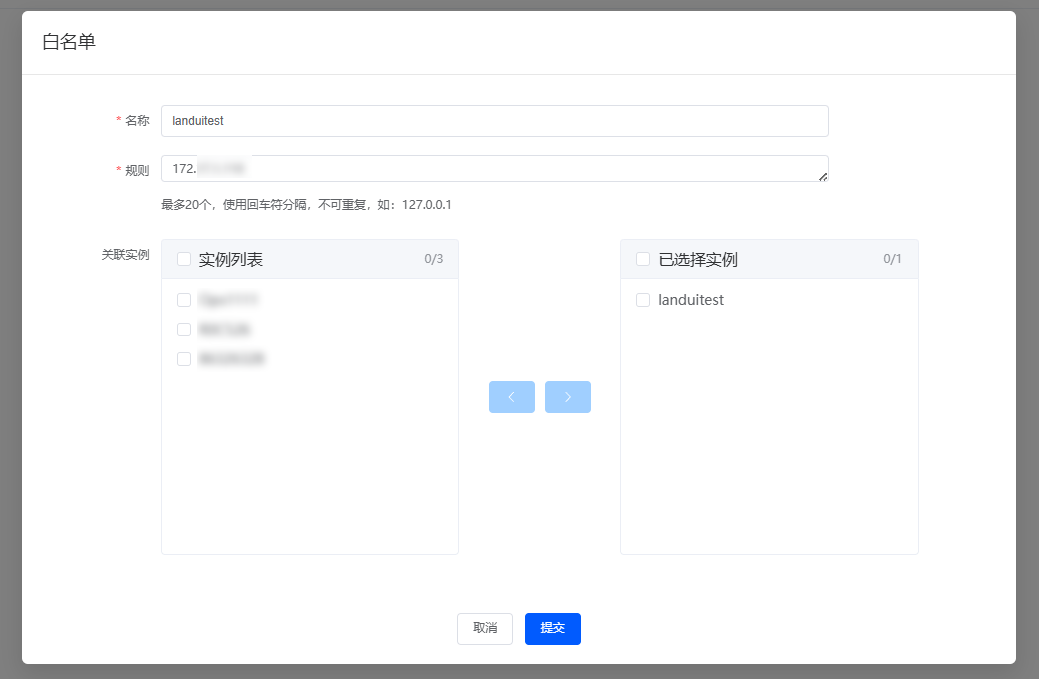Viewport: 1039px width, 679px height.
Task: Click the 关联实例 field label
Action: 125,255
